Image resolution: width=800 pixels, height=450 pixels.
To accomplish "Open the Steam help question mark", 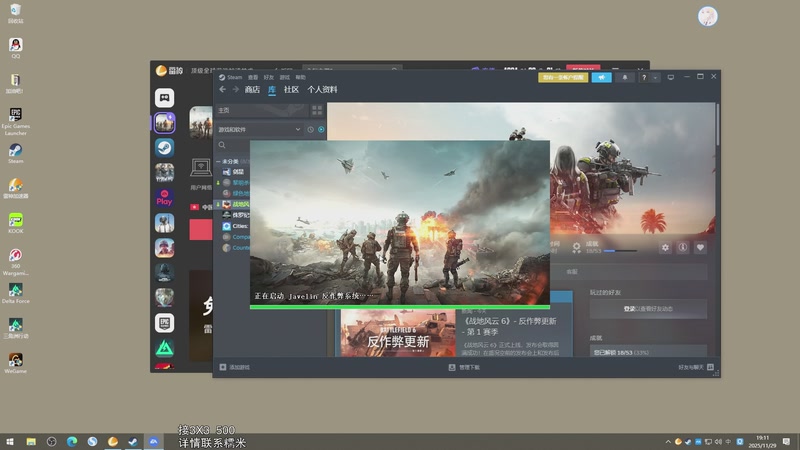I will point(644,78).
